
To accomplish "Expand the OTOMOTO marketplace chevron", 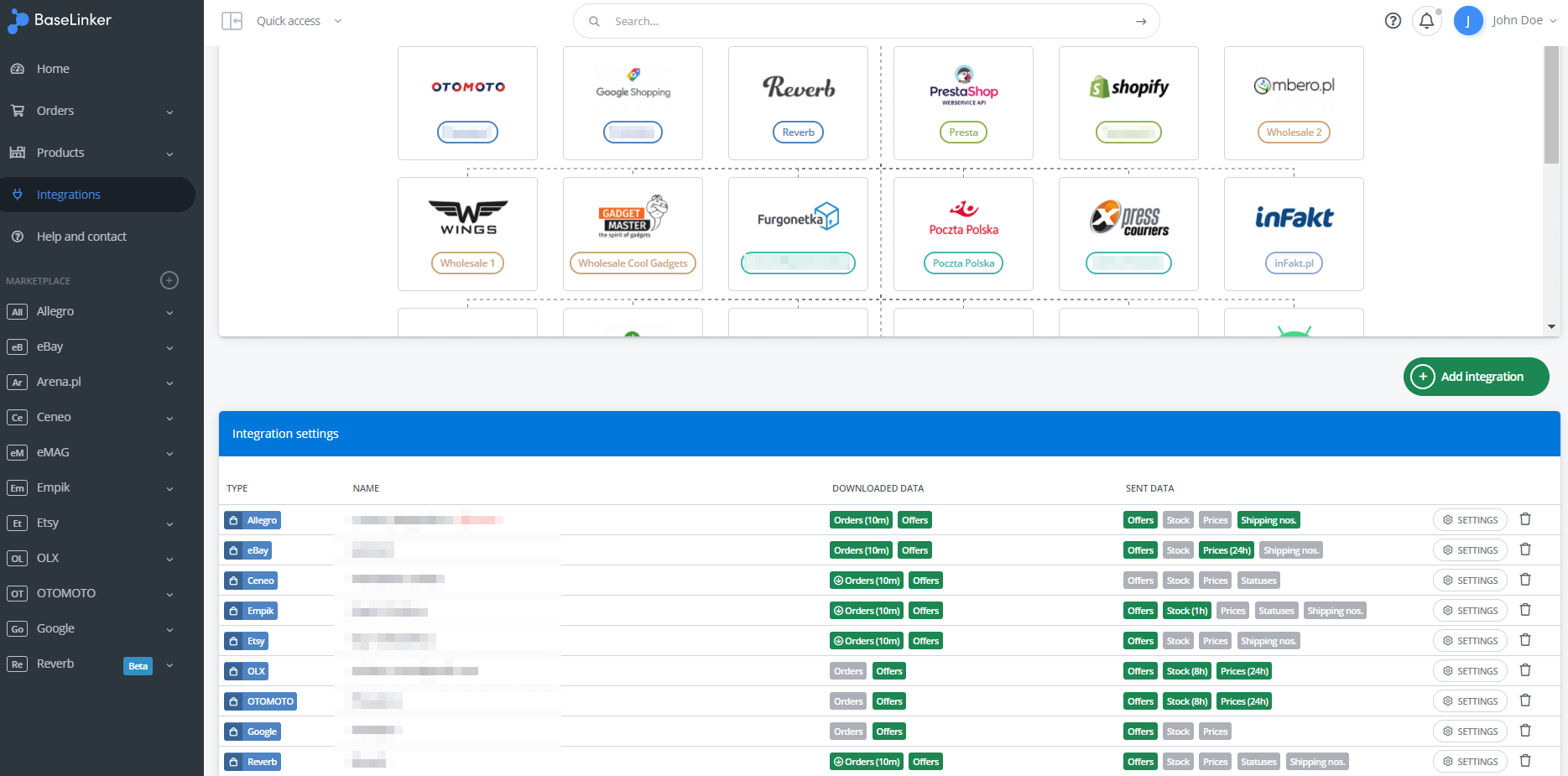I will [169, 595].
